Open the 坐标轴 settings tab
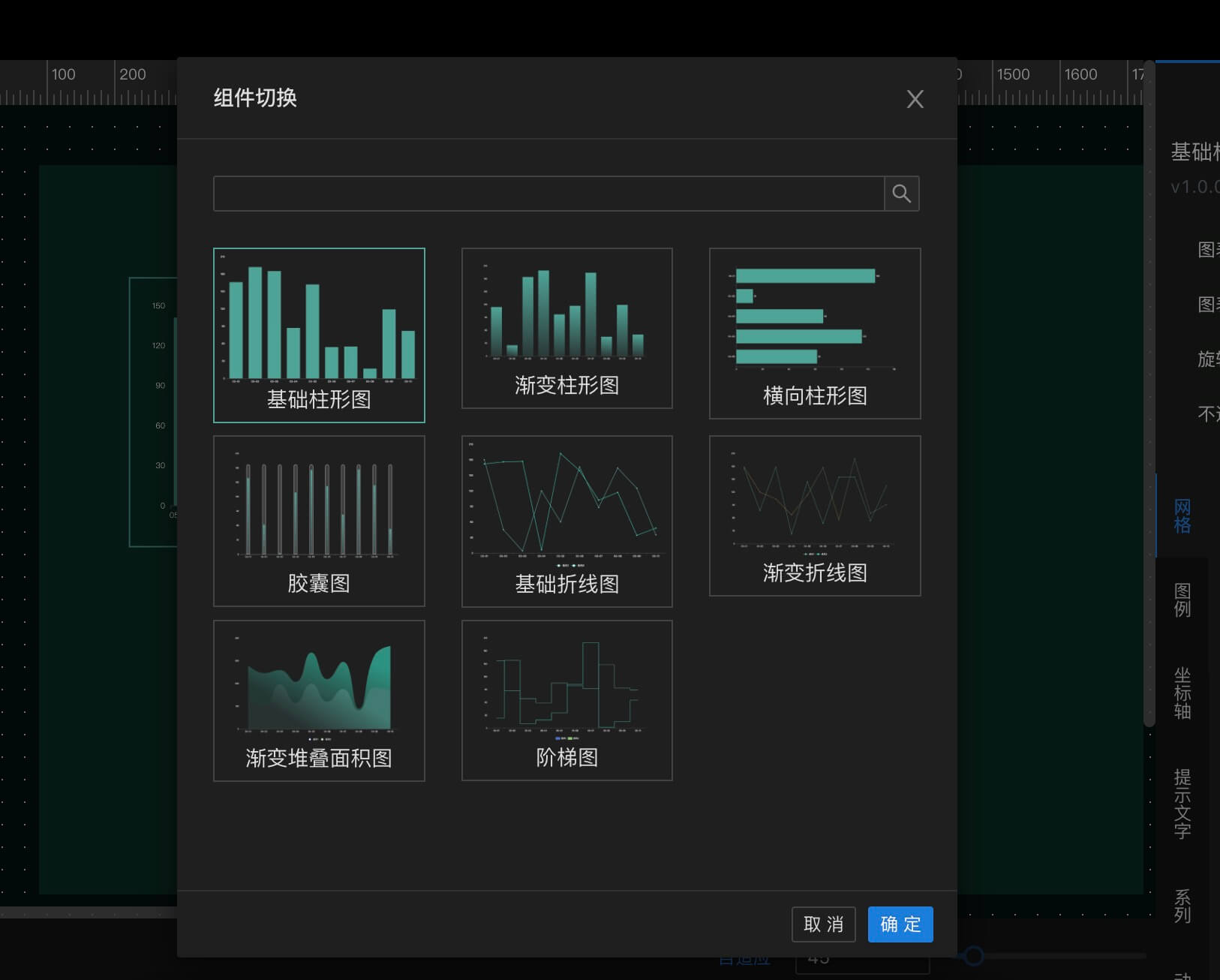1220x980 pixels. tap(1182, 693)
